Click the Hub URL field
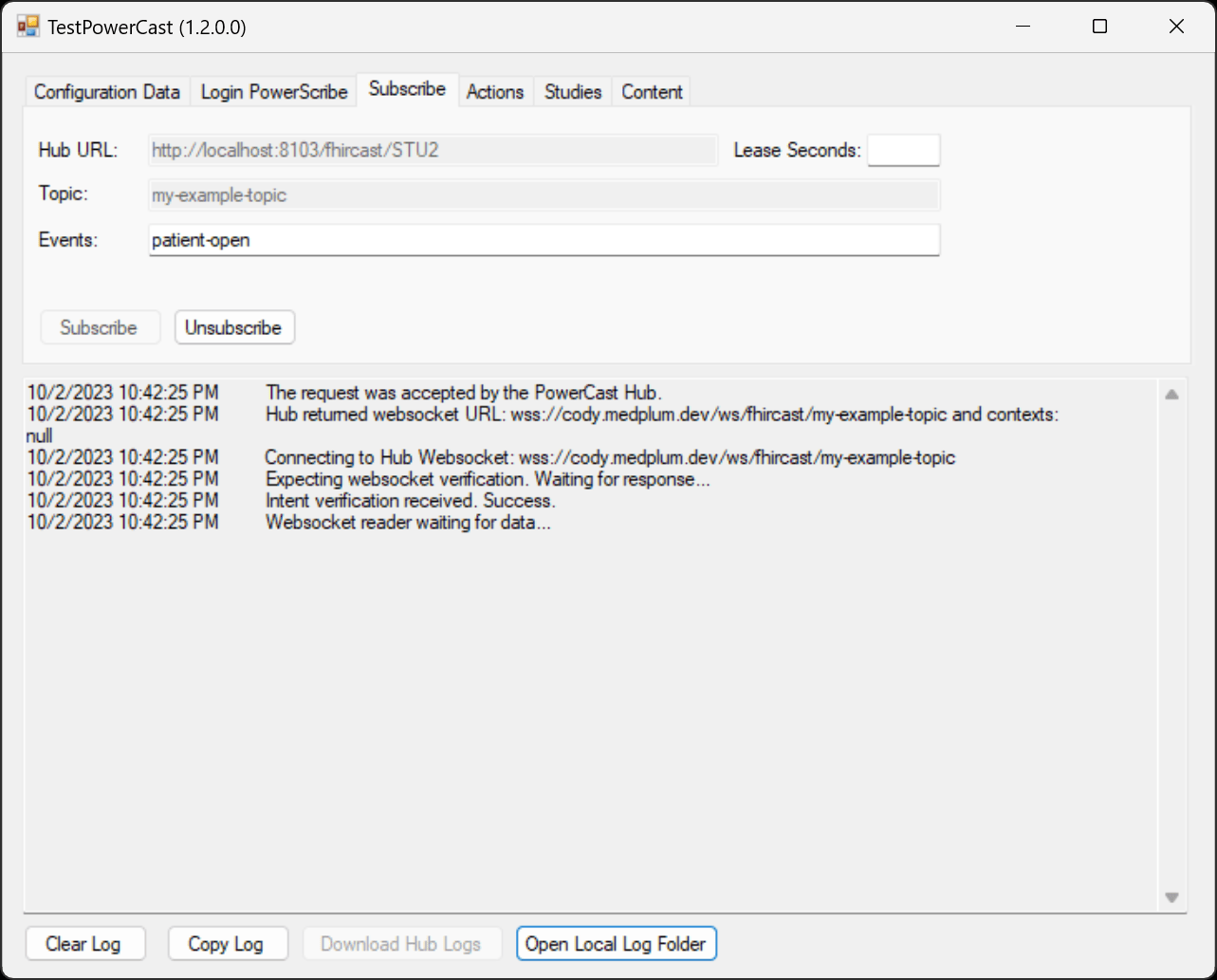The width and height of the screenshot is (1217, 980). click(433, 151)
